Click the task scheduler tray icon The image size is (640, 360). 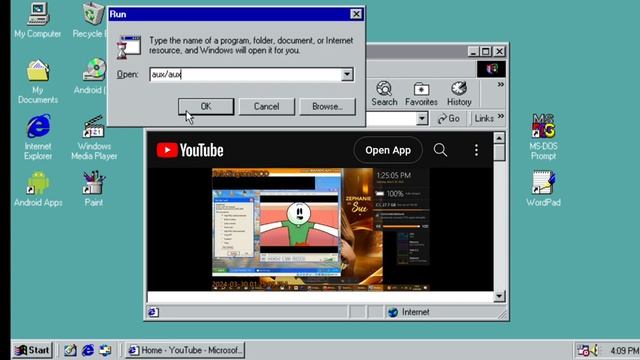coord(583,350)
